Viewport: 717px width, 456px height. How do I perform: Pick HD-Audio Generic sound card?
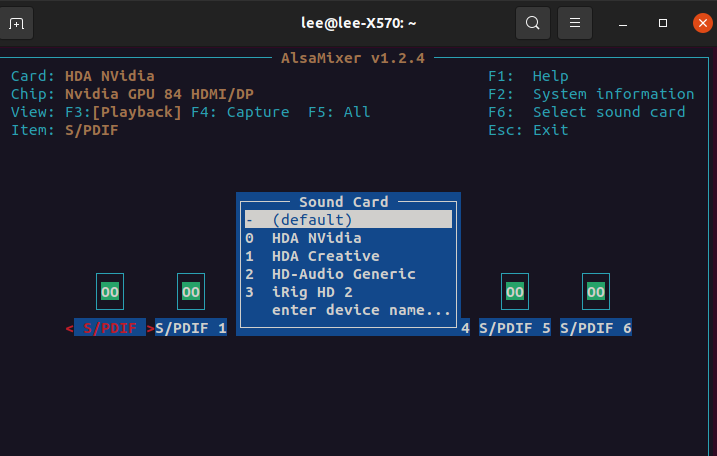(348, 274)
